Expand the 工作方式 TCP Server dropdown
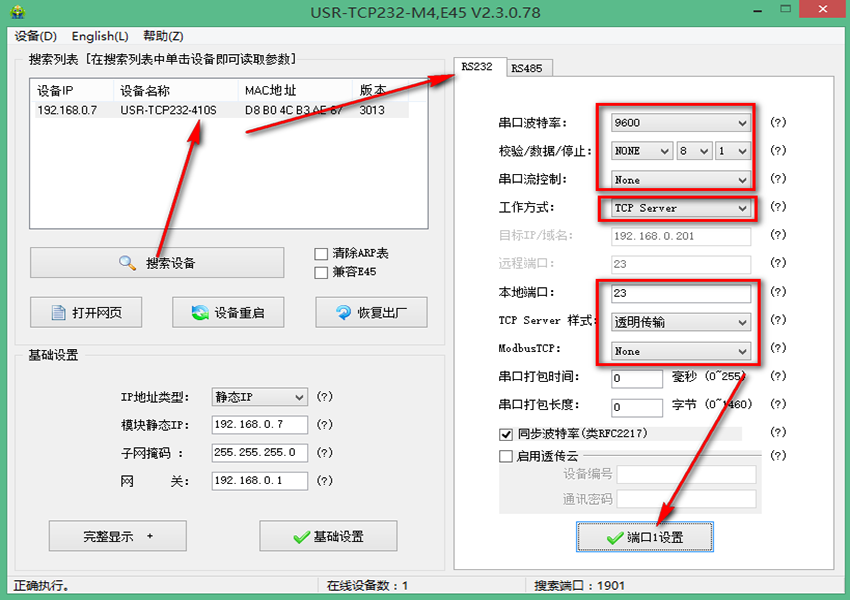 (x=741, y=208)
